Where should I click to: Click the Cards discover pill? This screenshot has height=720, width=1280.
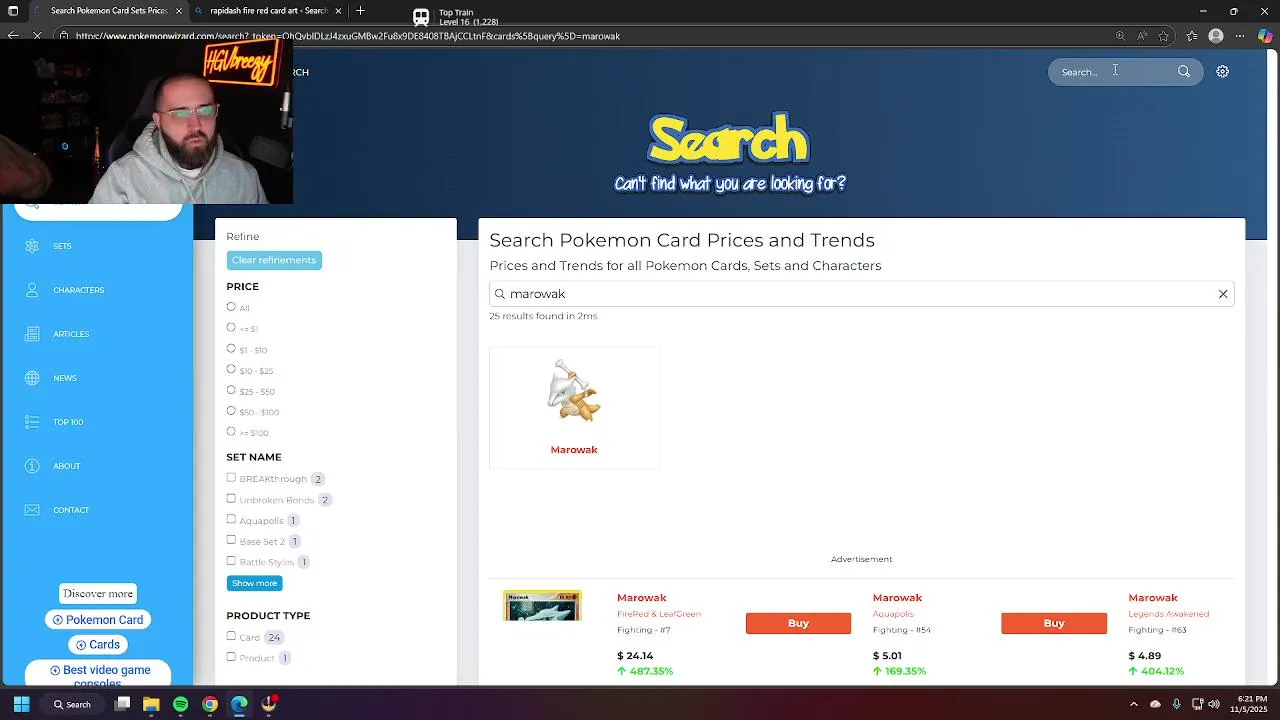pos(98,645)
